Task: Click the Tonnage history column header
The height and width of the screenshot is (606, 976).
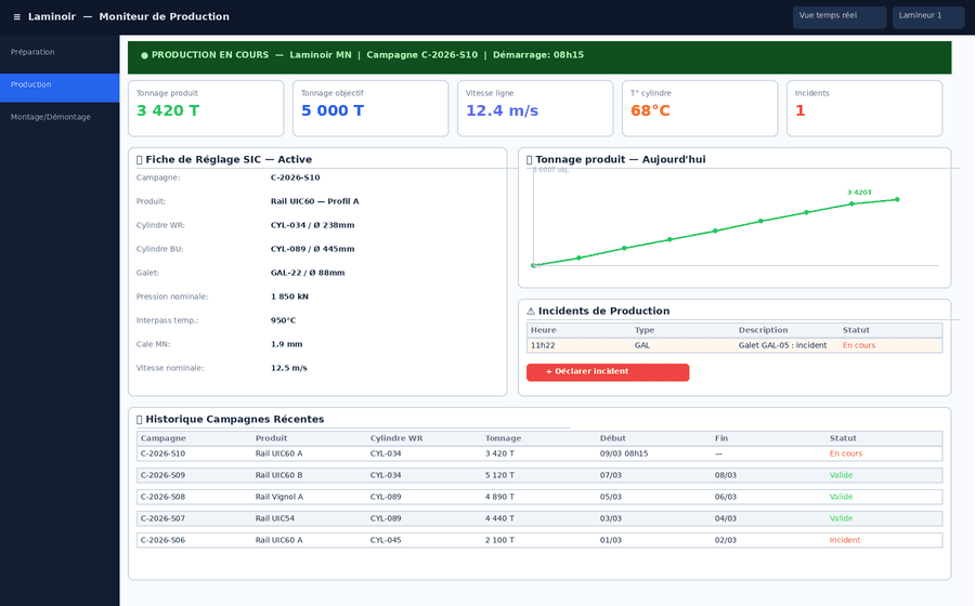Action: point(503,439)
